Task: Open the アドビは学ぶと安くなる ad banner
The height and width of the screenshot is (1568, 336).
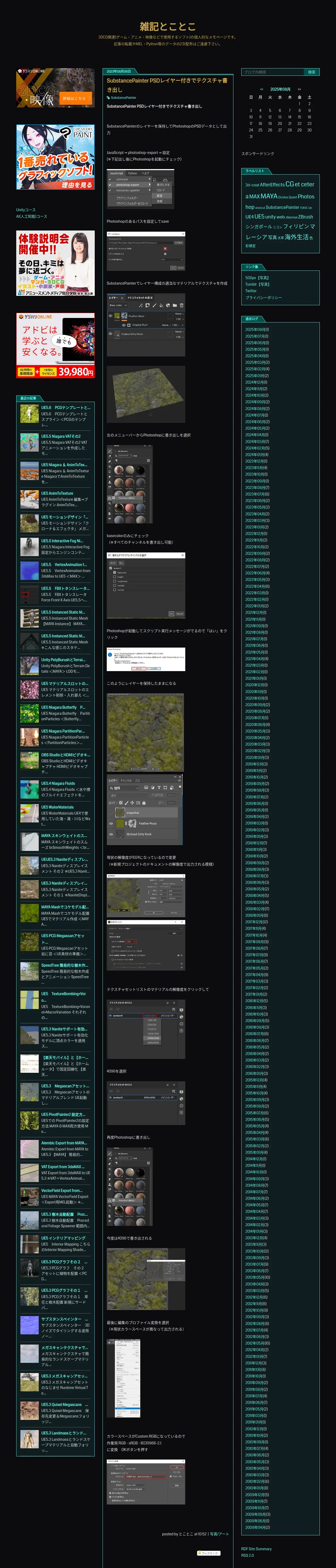Action: [x=55, y=346]
